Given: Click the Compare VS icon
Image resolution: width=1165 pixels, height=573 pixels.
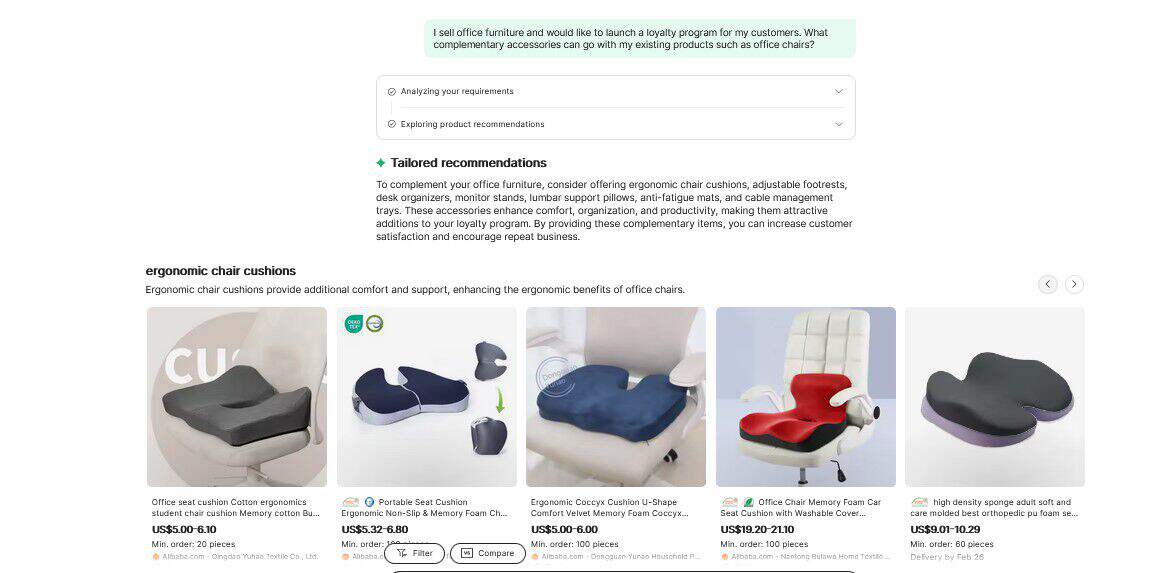Looking at the screenshot, I should [467, 553].
